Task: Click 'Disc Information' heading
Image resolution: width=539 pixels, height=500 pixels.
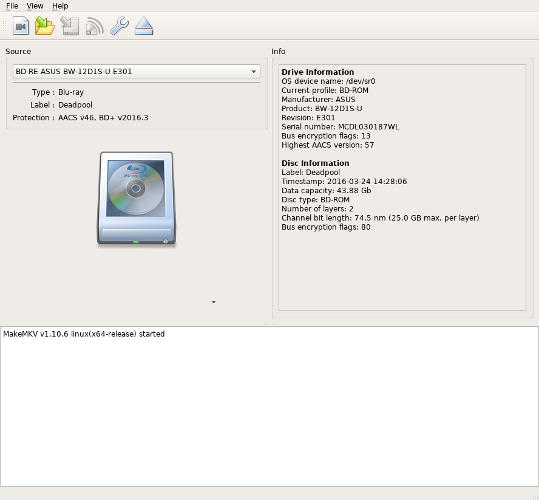Action: [x=315, y=163]
